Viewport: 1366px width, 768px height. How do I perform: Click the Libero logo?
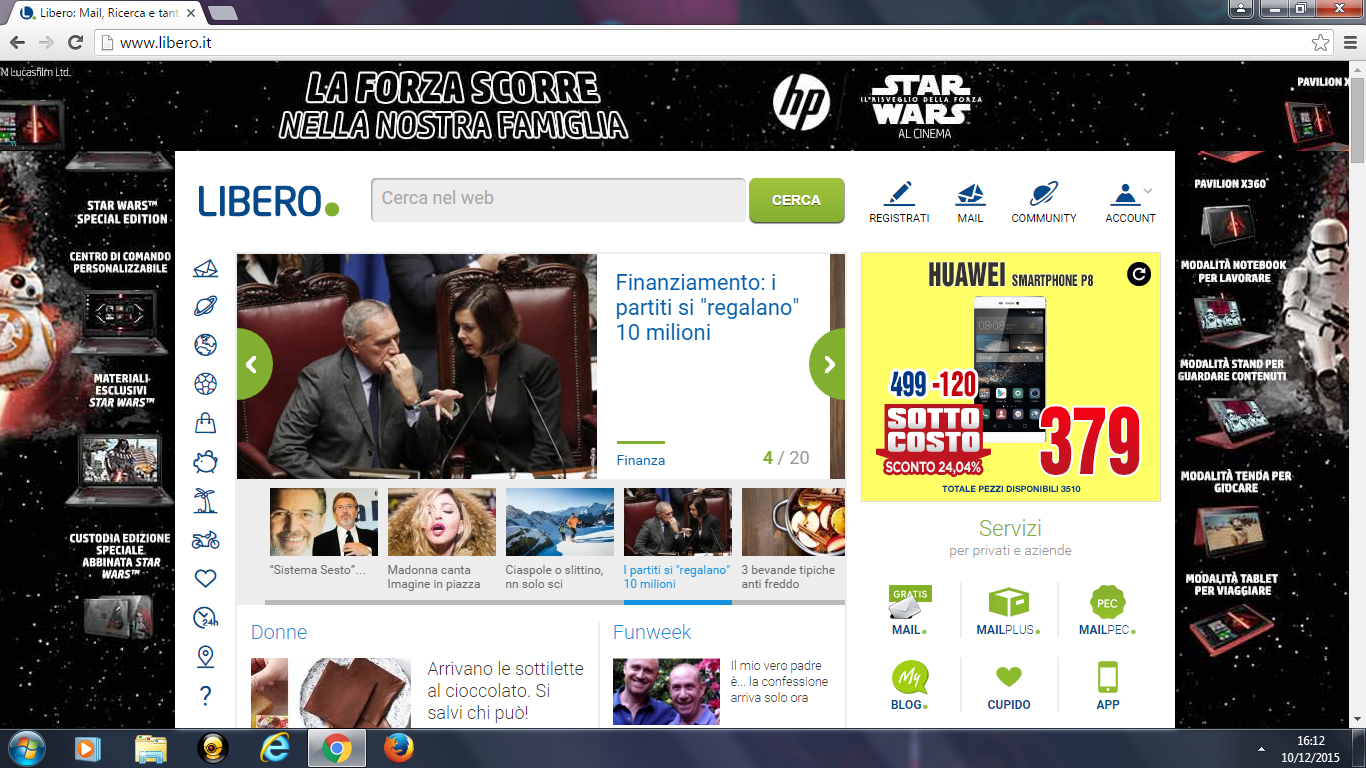[x=268, y=200]
